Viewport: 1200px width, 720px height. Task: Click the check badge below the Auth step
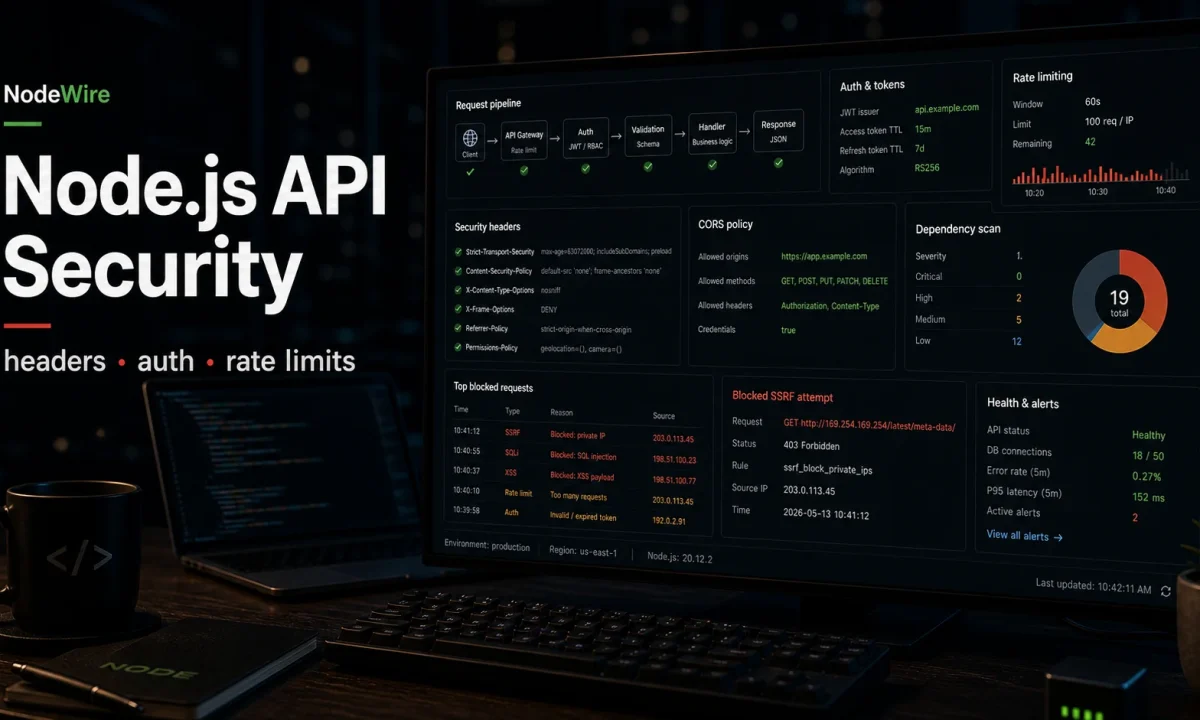coord(585,168)
